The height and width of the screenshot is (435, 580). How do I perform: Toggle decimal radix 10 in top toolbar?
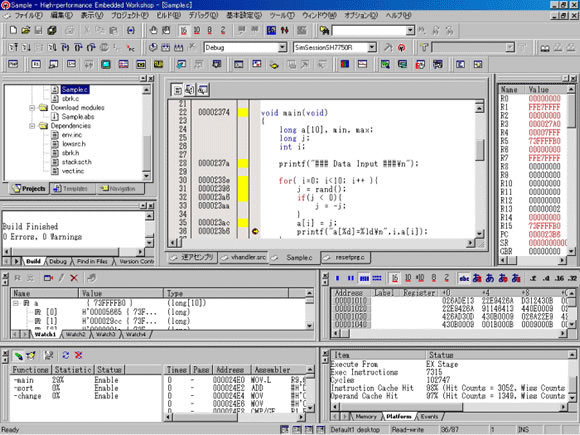pos(196,30)
